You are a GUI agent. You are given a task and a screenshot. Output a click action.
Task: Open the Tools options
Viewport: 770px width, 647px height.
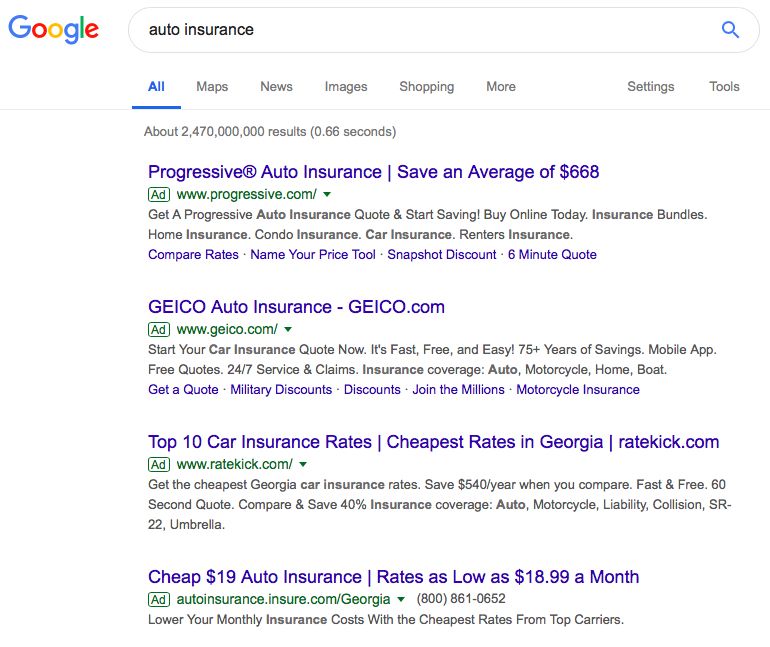(x=724, y=86)
